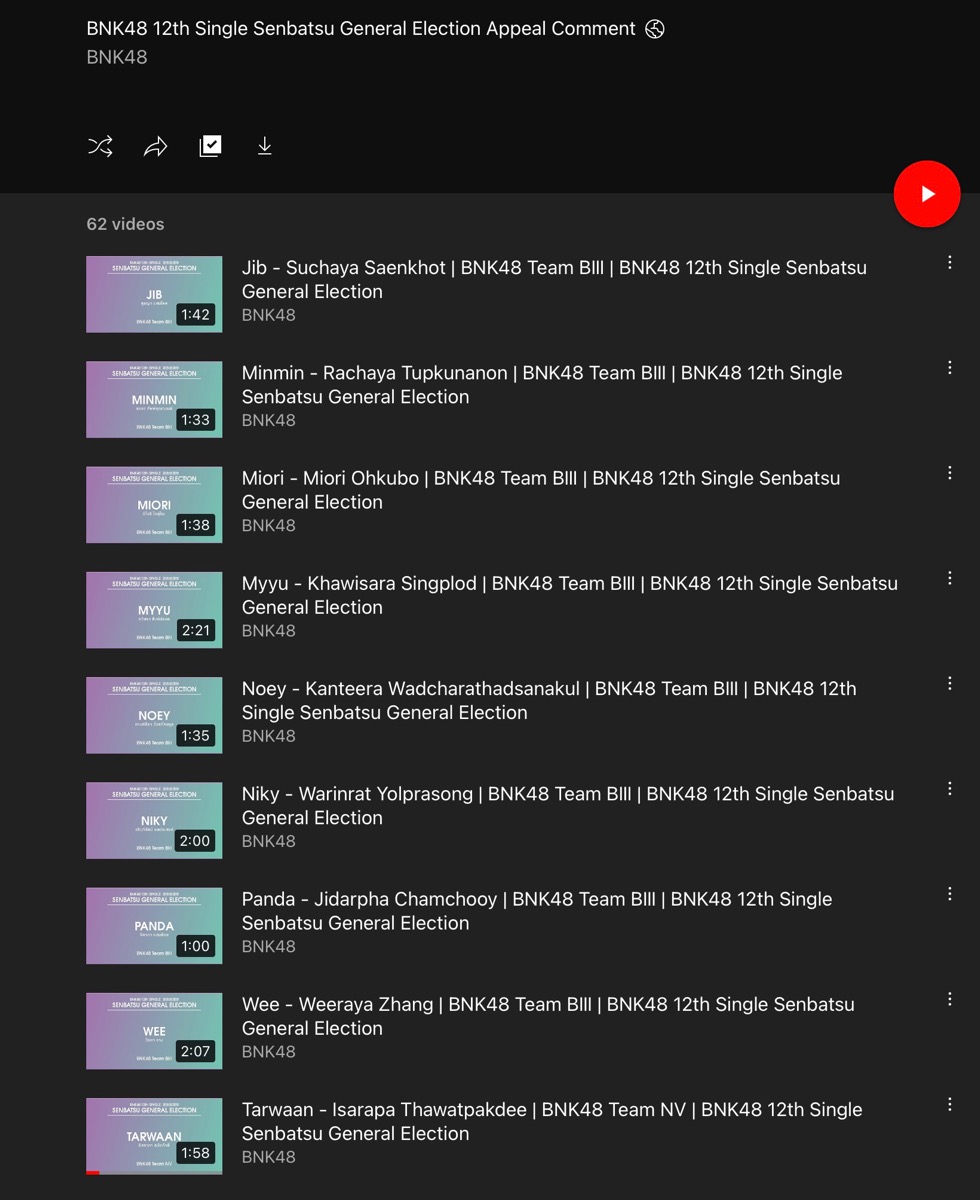Play Miori - Miori Ohkubo video title
The width and height of the screenshot is (980, 1200).
[541, 490]
